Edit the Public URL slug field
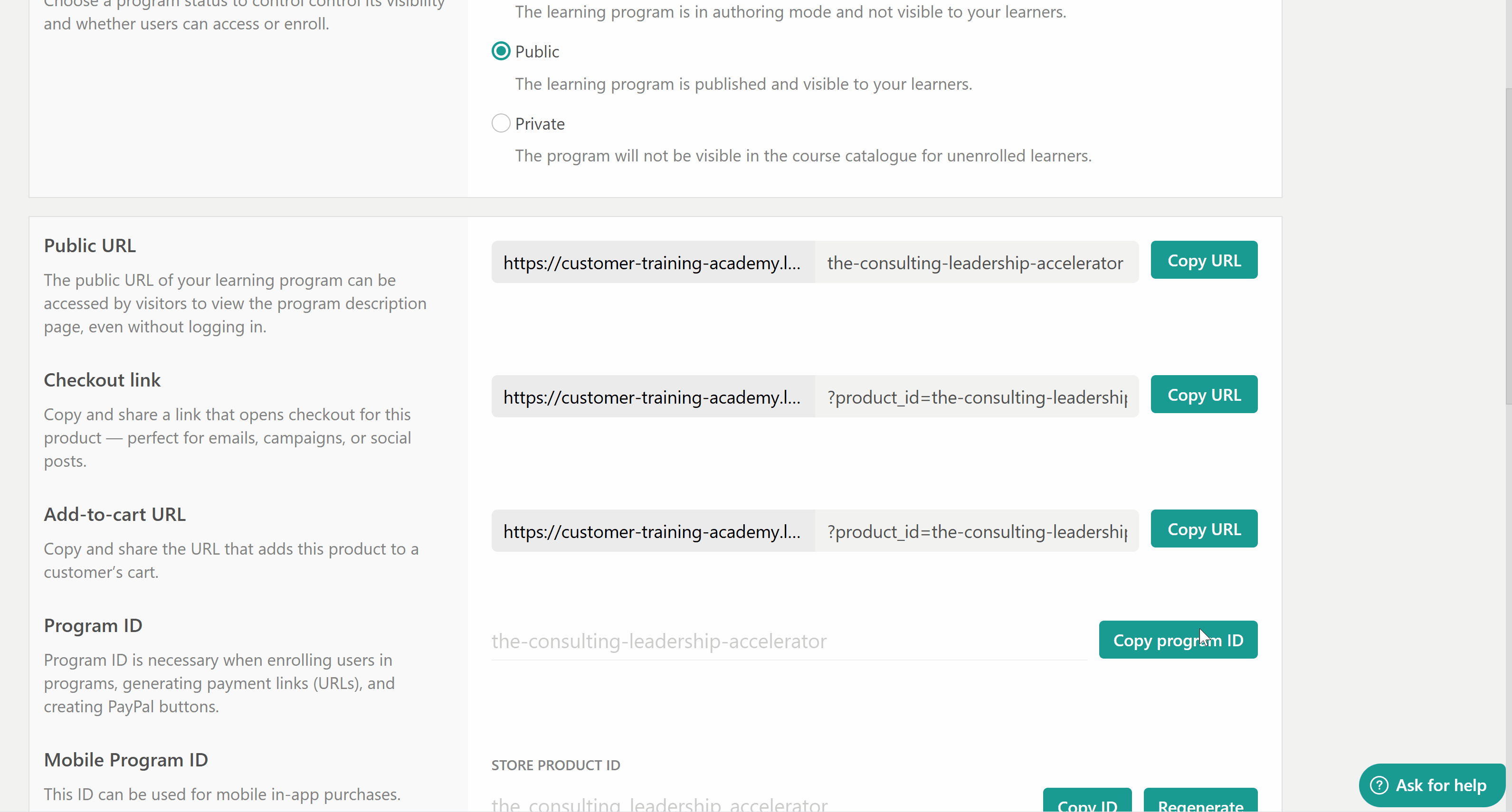 coord(976,262)
